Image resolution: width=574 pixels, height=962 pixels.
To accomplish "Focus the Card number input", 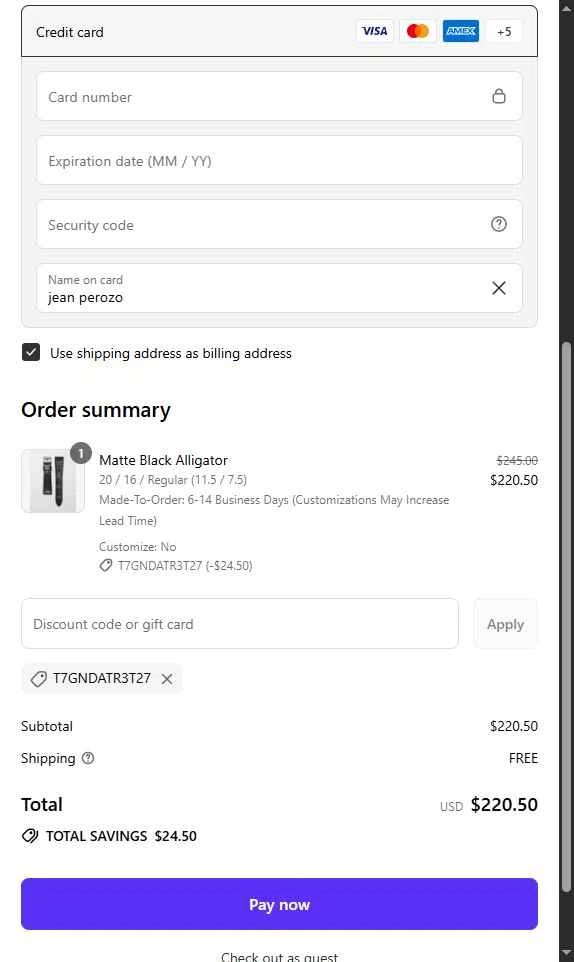I will point(279,96).
